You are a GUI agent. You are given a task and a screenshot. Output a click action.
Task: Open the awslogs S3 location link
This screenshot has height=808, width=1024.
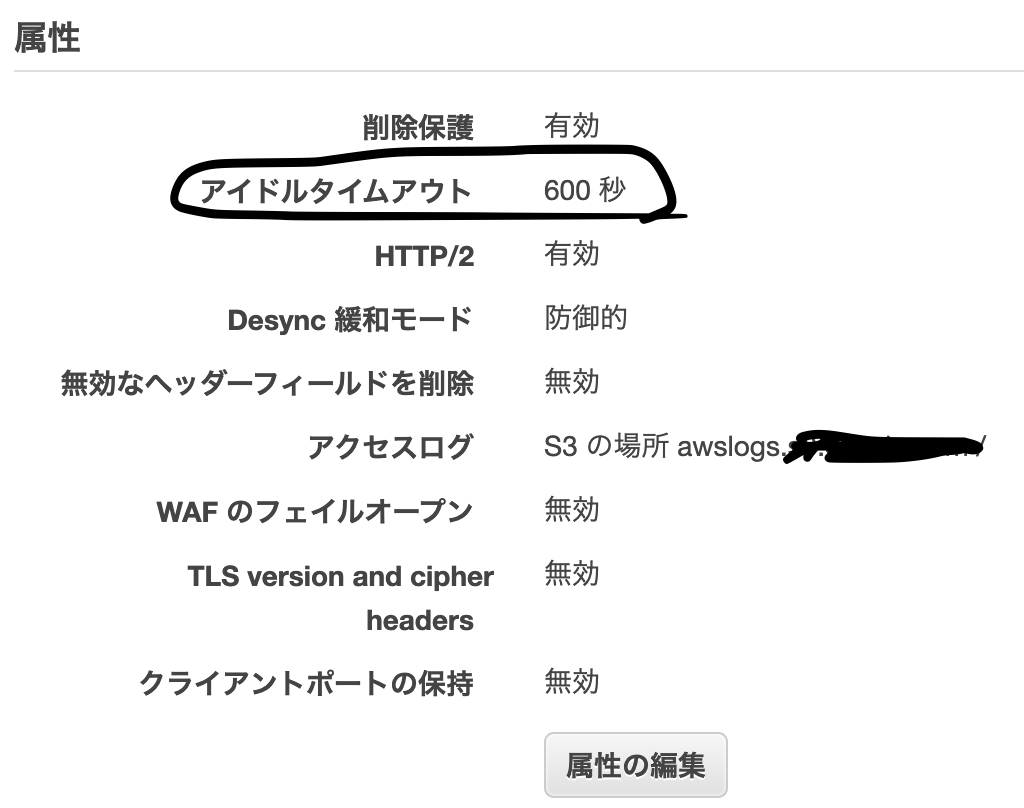760,447
